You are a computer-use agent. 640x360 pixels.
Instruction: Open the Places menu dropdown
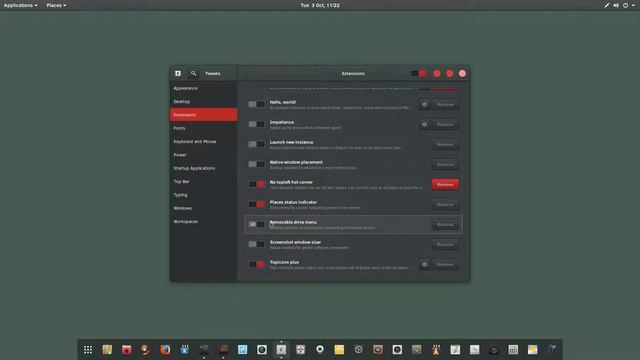(x=56, y=5)
